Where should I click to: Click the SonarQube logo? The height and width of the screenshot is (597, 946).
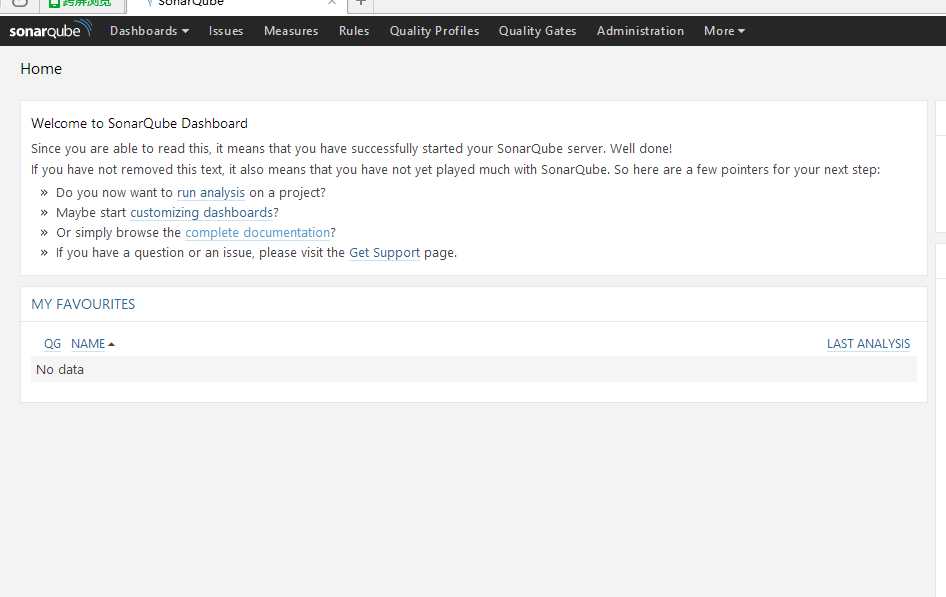click(x=51, y=30)
